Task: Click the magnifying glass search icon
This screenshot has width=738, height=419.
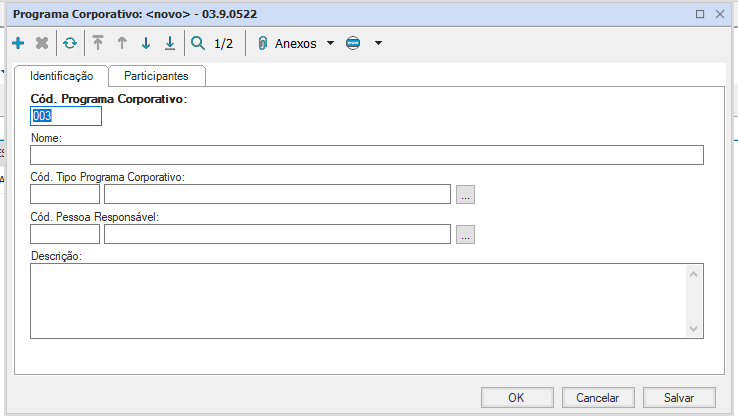Action: pyautogui.click(x=198, y=43)
